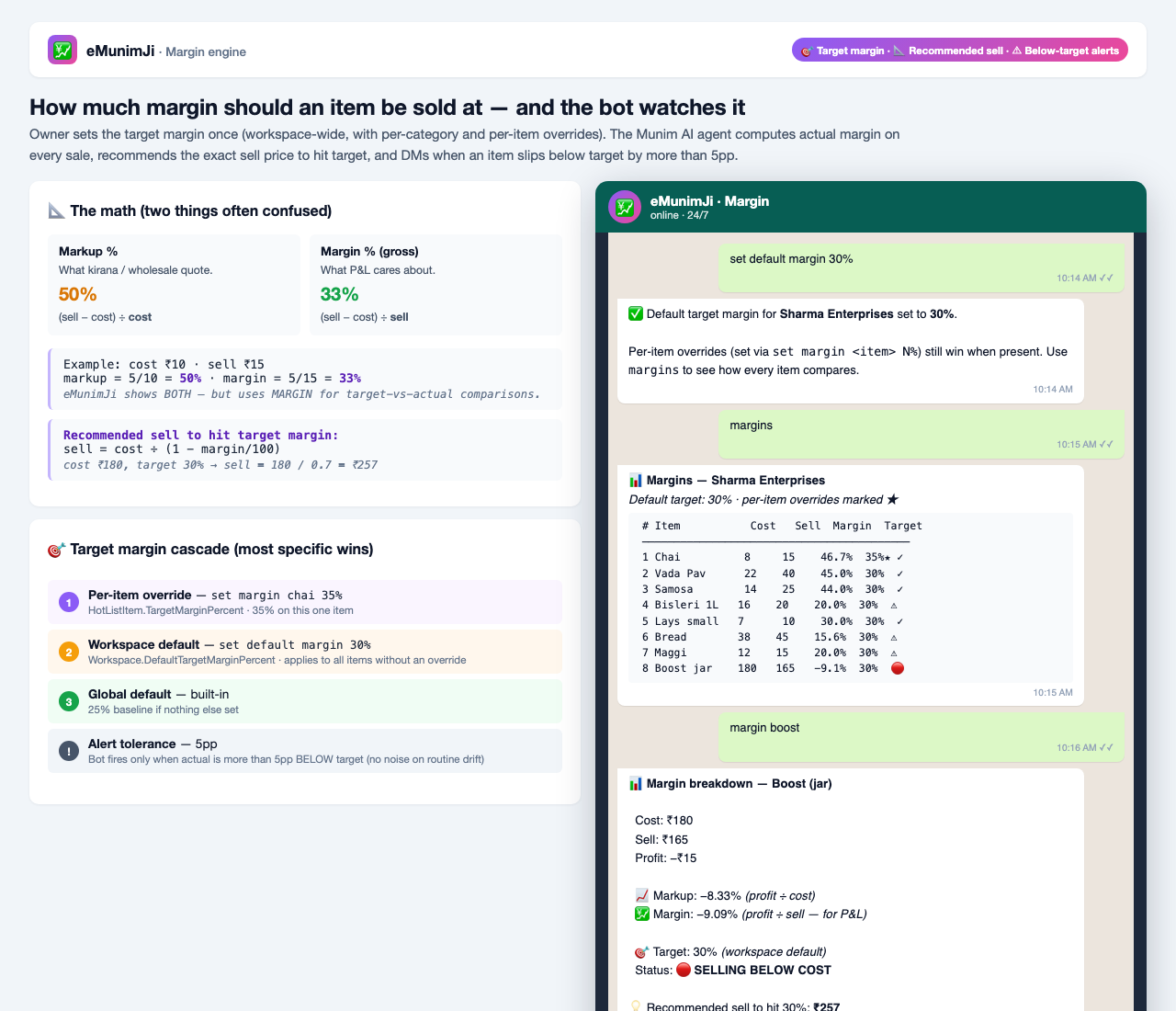Click the orange number 2 badge for Workspace default
Image resolution: width=1176 pixels, height=1011 pixels.
coord(68,652)
